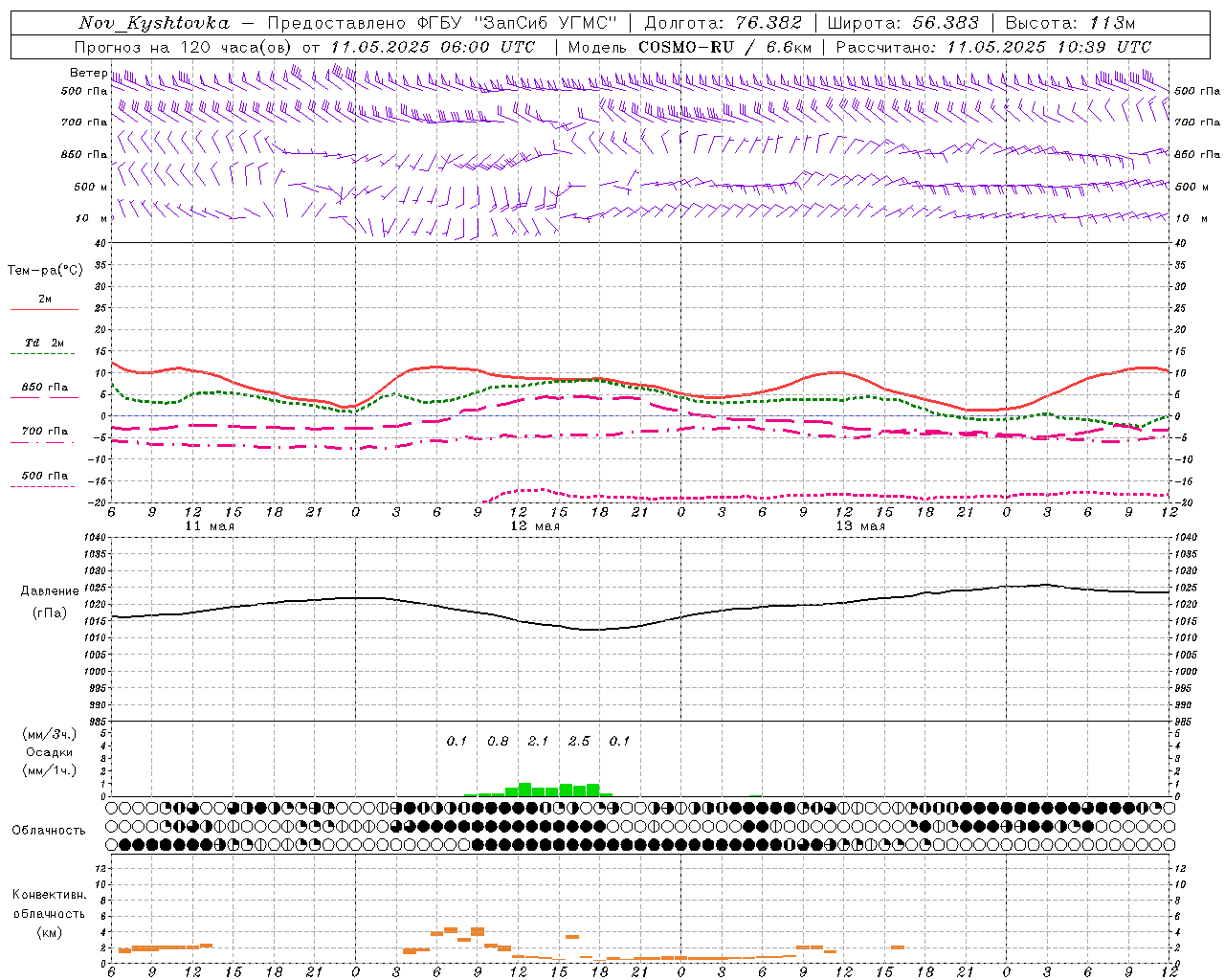Viewport: 1225px width, 980px height.
Task: Click the precipitation value 0.8
Action: tap(498, 741)
